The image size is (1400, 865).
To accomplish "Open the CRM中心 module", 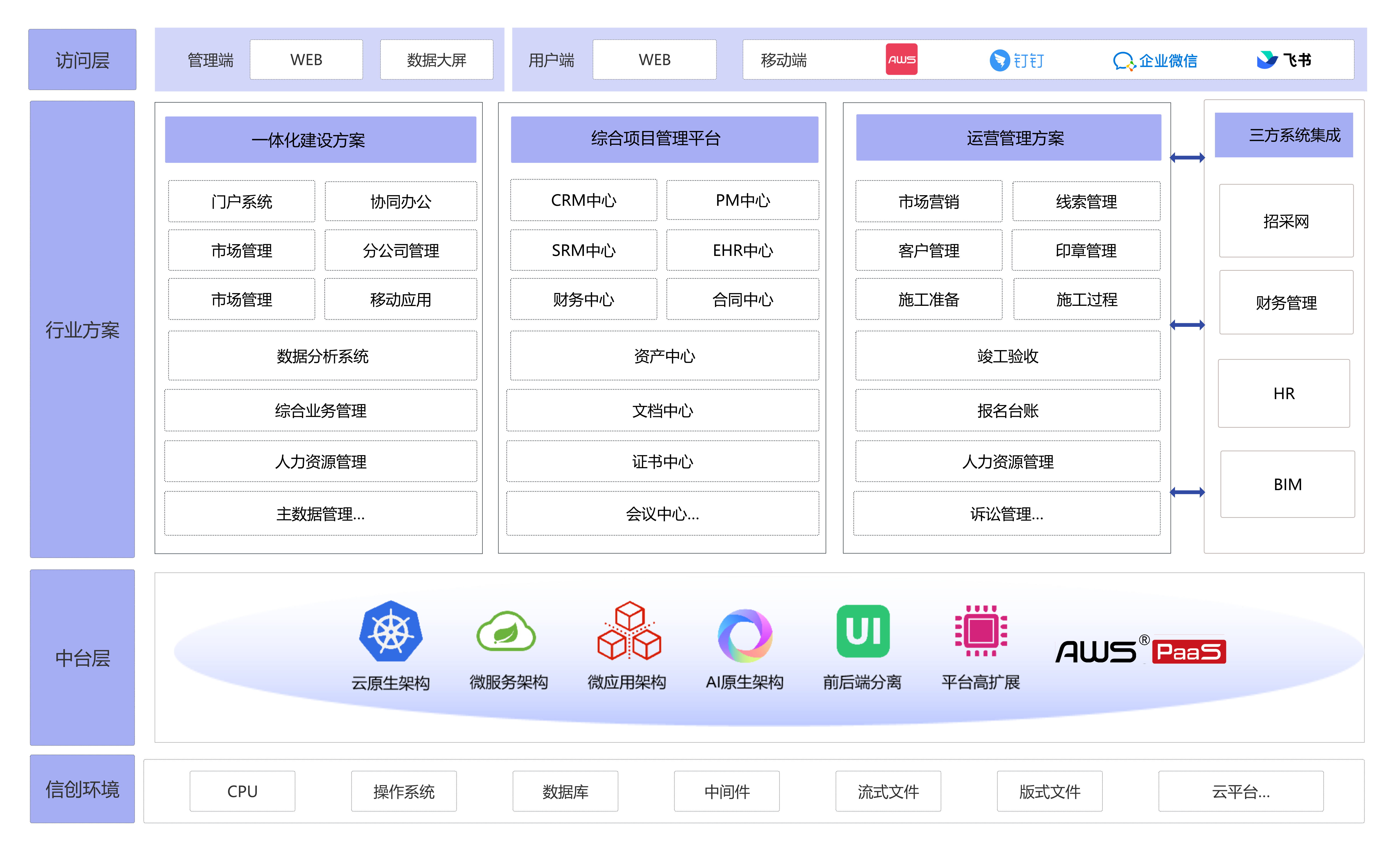I will 584,200.
